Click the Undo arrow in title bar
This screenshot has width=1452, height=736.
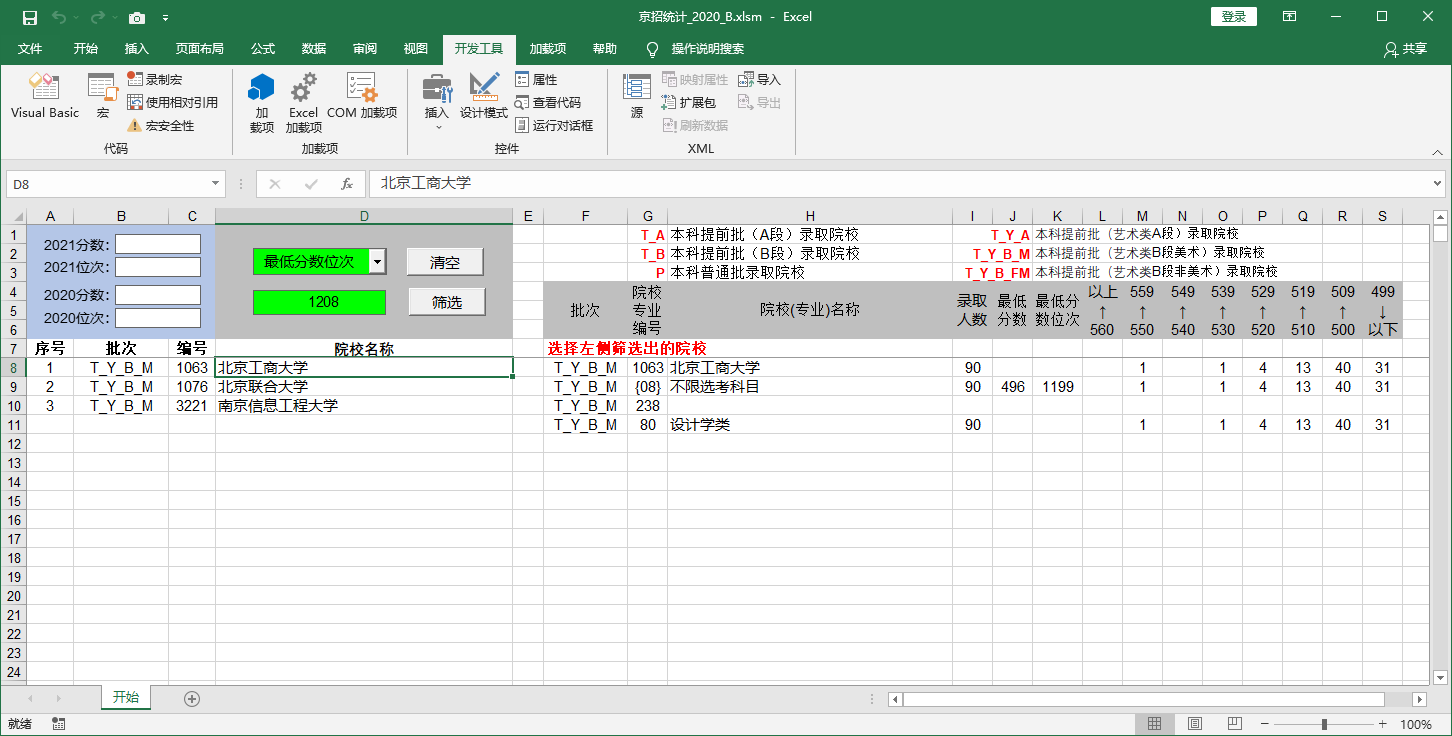point(59,17)
